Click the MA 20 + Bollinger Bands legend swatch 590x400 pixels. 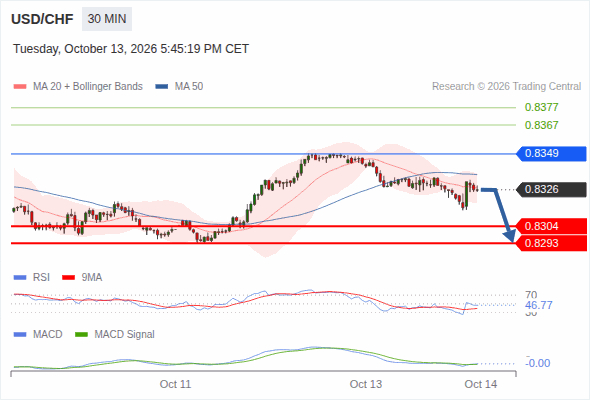pyautogui.click(x=20, y=87)
